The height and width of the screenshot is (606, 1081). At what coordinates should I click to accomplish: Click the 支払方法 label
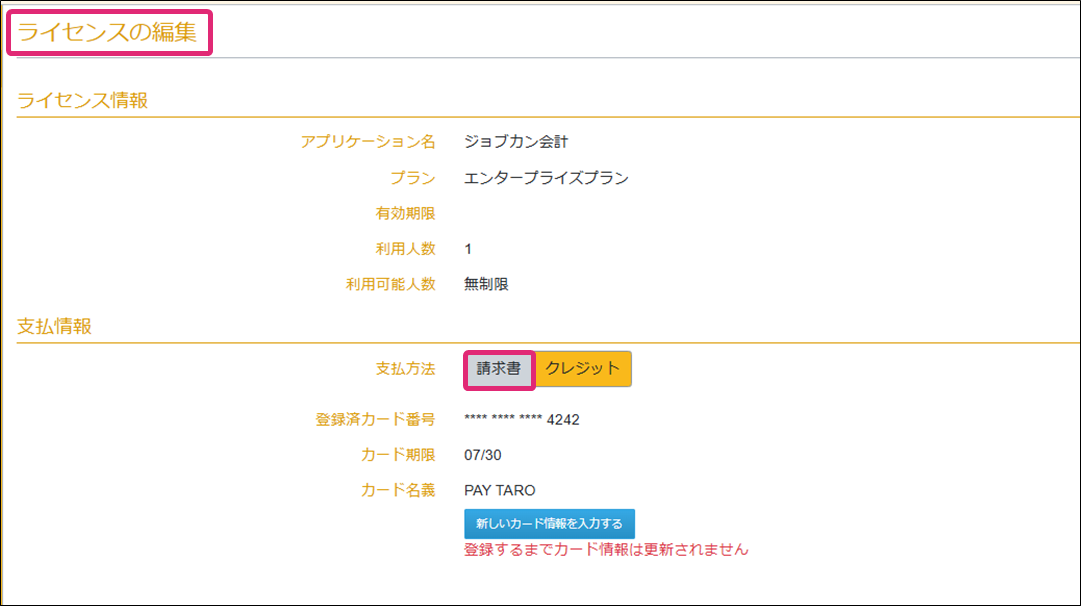click(405, 369)
